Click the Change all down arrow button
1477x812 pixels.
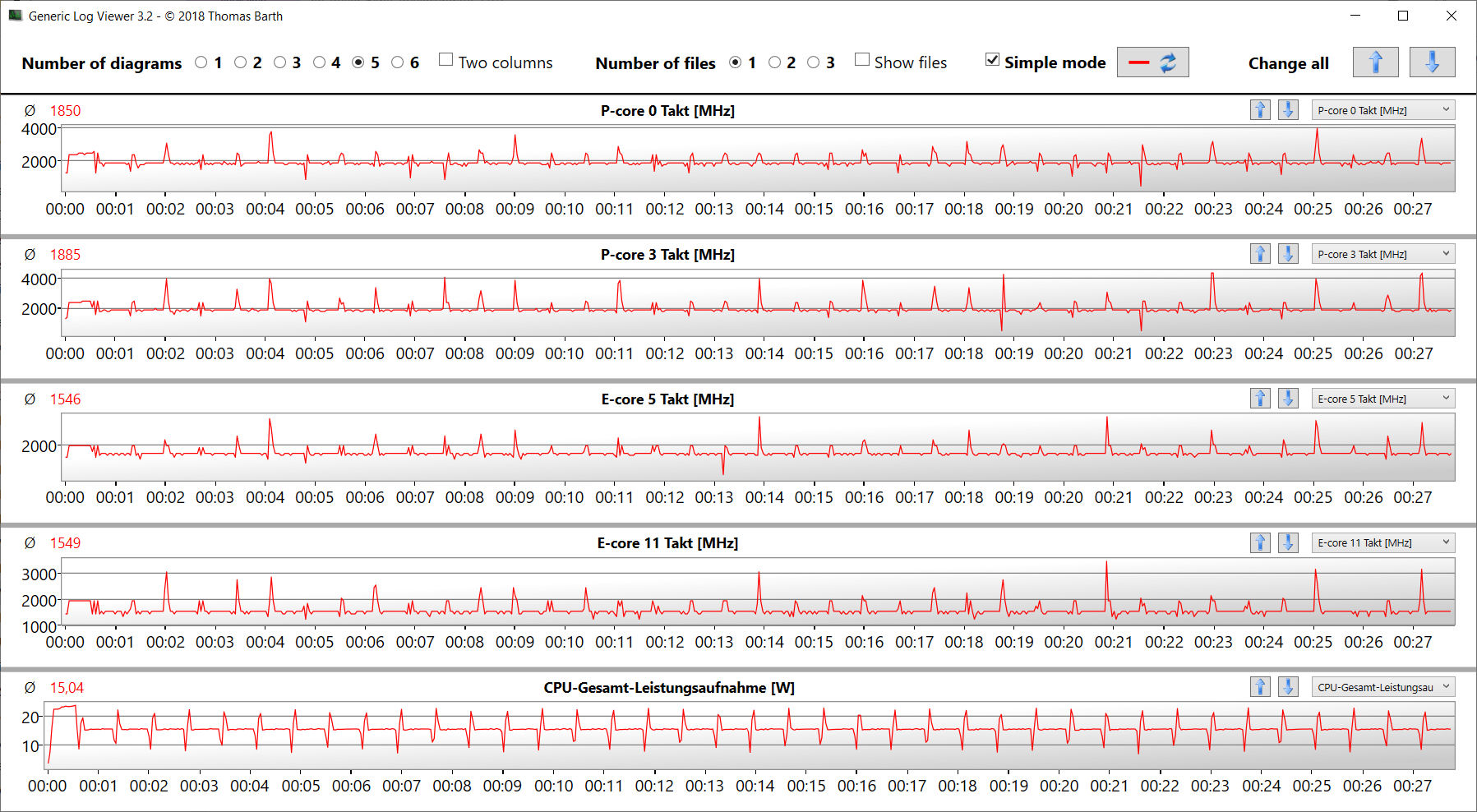point(1432,62)
